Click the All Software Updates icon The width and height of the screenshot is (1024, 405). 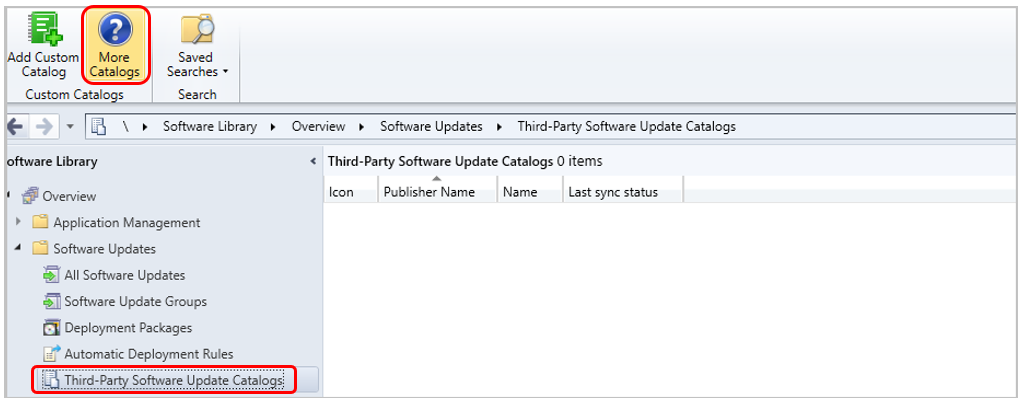[x=52, y=275]
